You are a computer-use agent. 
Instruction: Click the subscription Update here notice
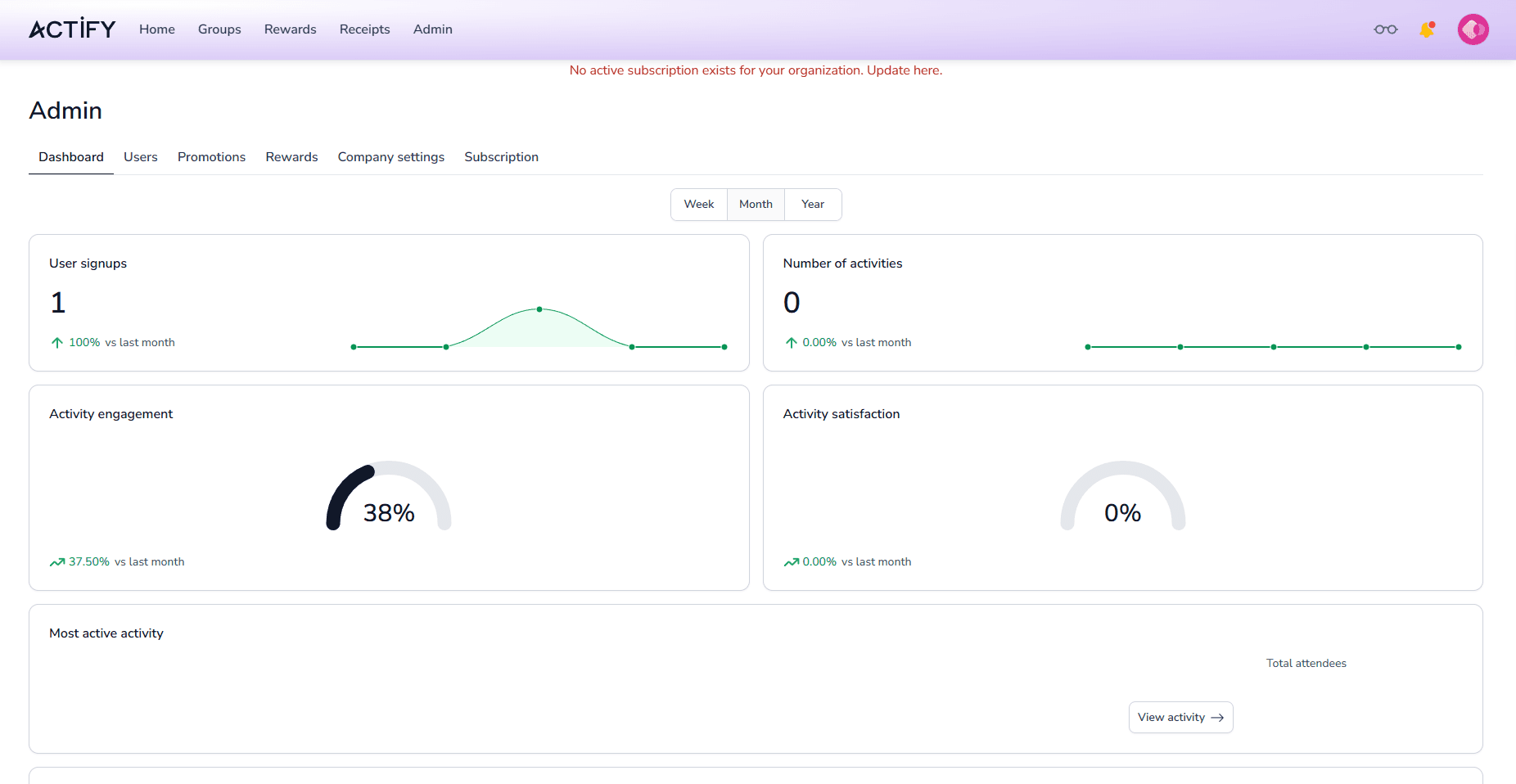tap(756, 70)
